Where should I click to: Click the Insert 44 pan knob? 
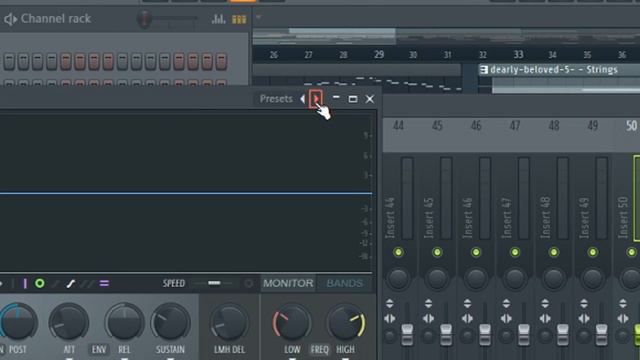coord(398,278)
